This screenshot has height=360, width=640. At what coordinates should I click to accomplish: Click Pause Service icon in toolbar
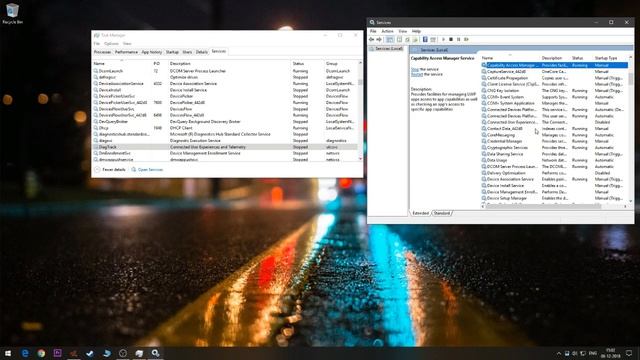(x=458, y=40)
